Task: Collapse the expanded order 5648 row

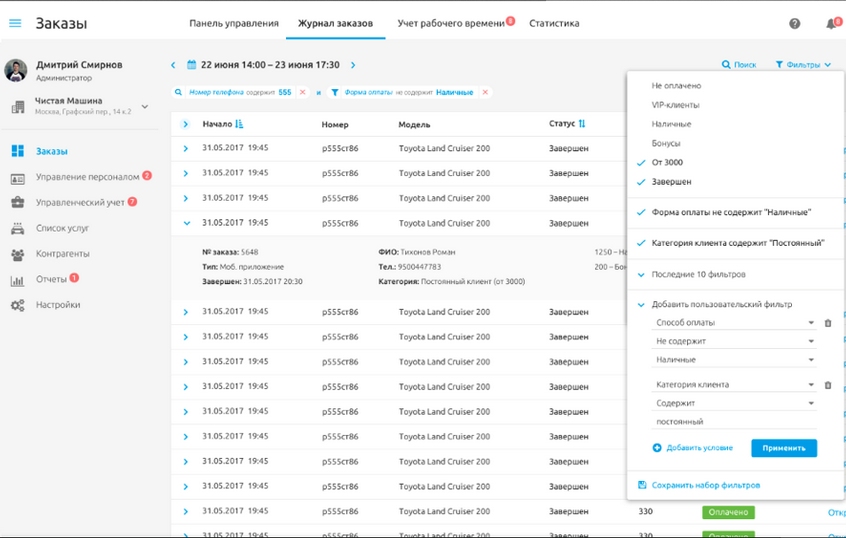Action: [x=186, y=223]
